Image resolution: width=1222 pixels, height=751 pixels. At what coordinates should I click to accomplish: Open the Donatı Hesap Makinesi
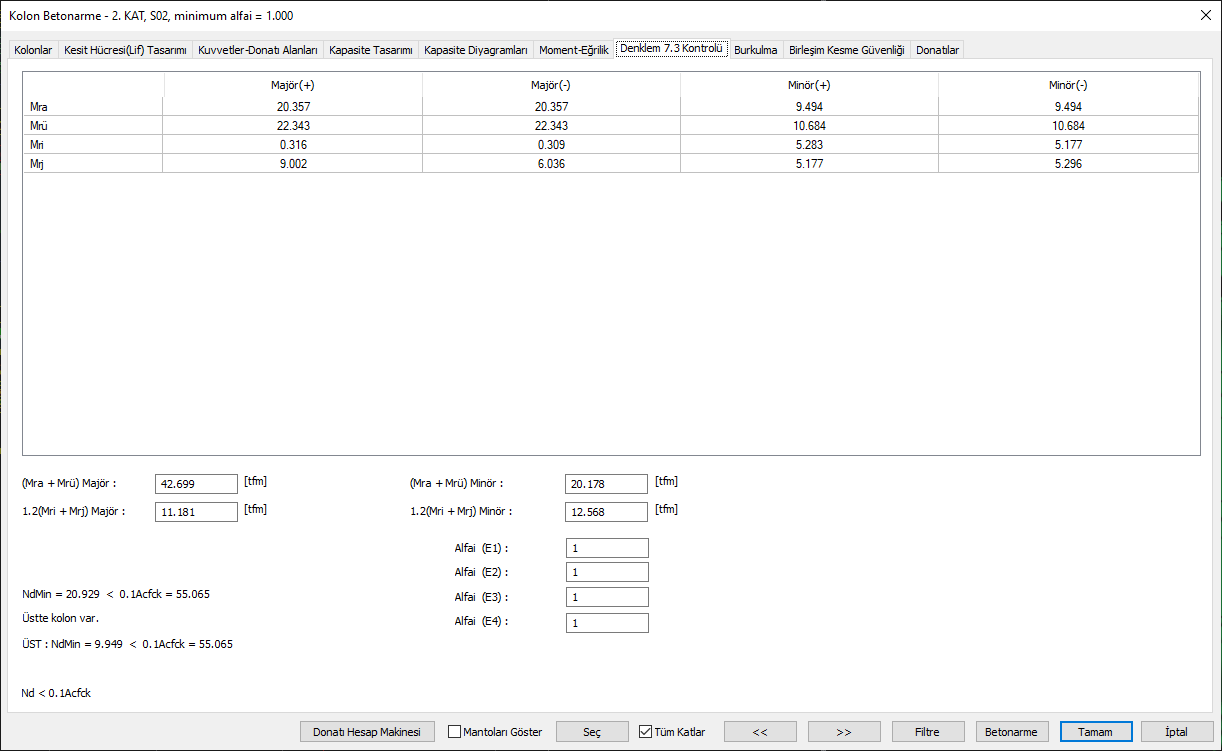tap(366, 731)
